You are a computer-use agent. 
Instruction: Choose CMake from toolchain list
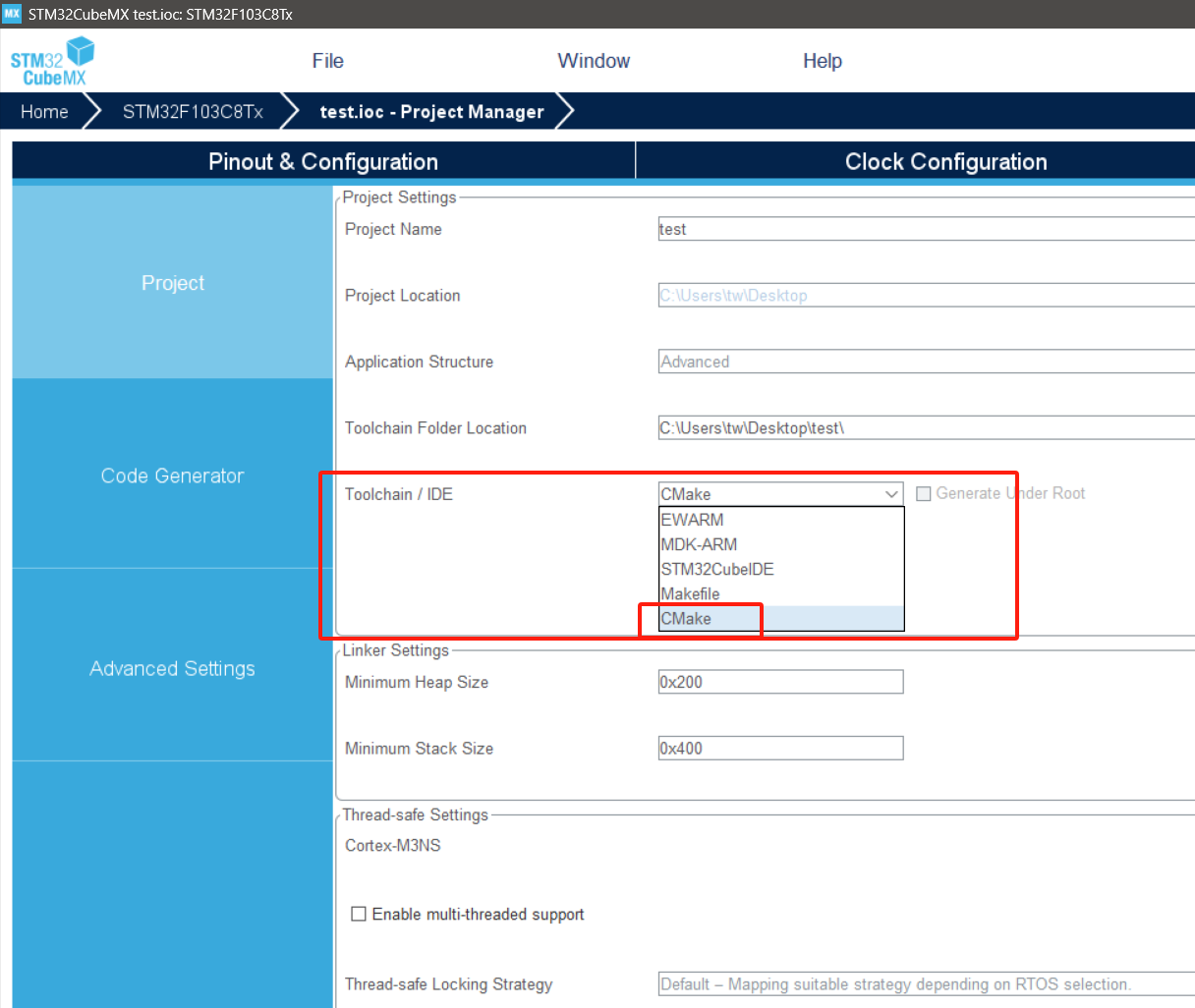click(x=781, y=618)
